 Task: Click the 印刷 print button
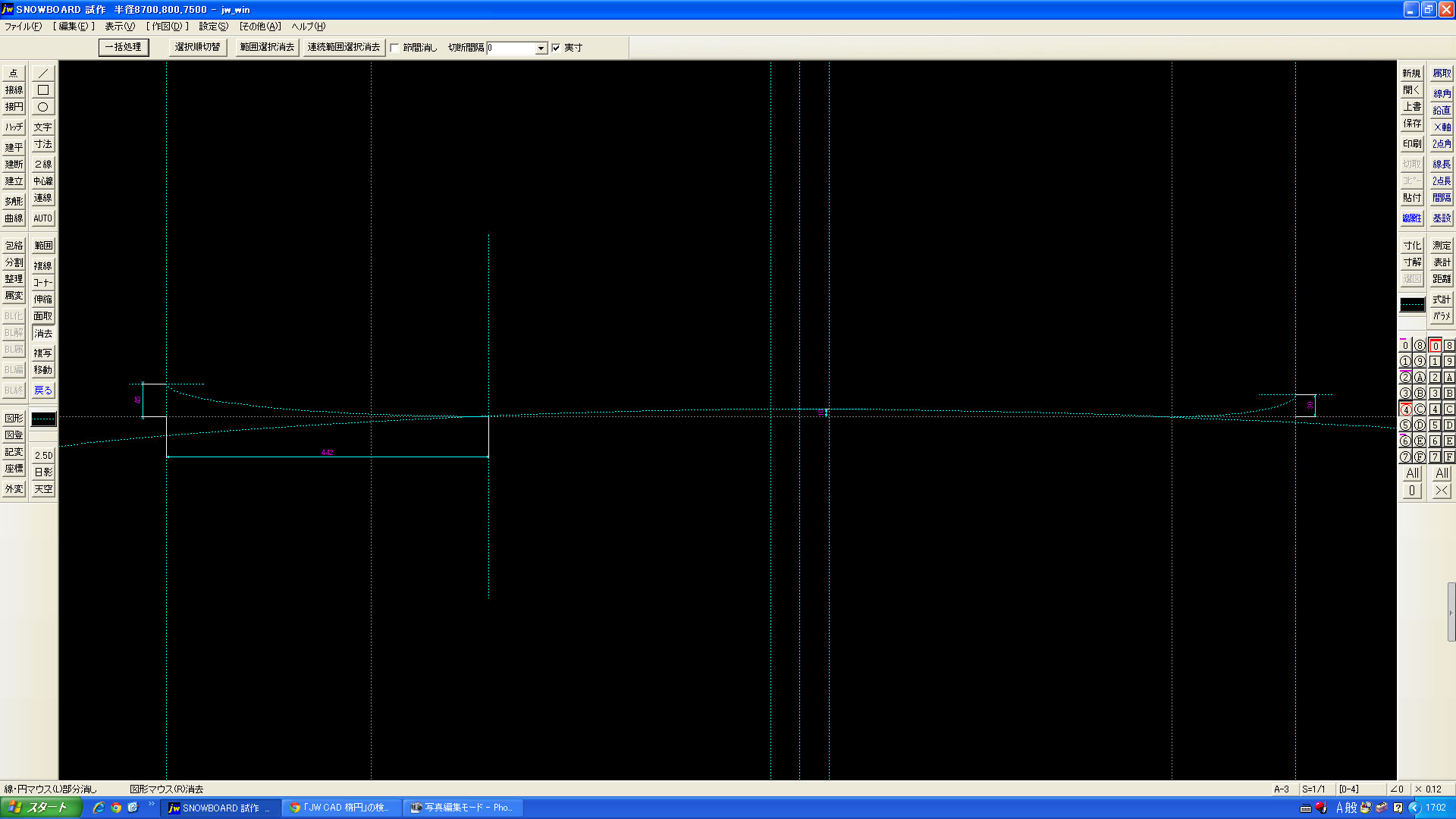click(x=1412, y=144)
